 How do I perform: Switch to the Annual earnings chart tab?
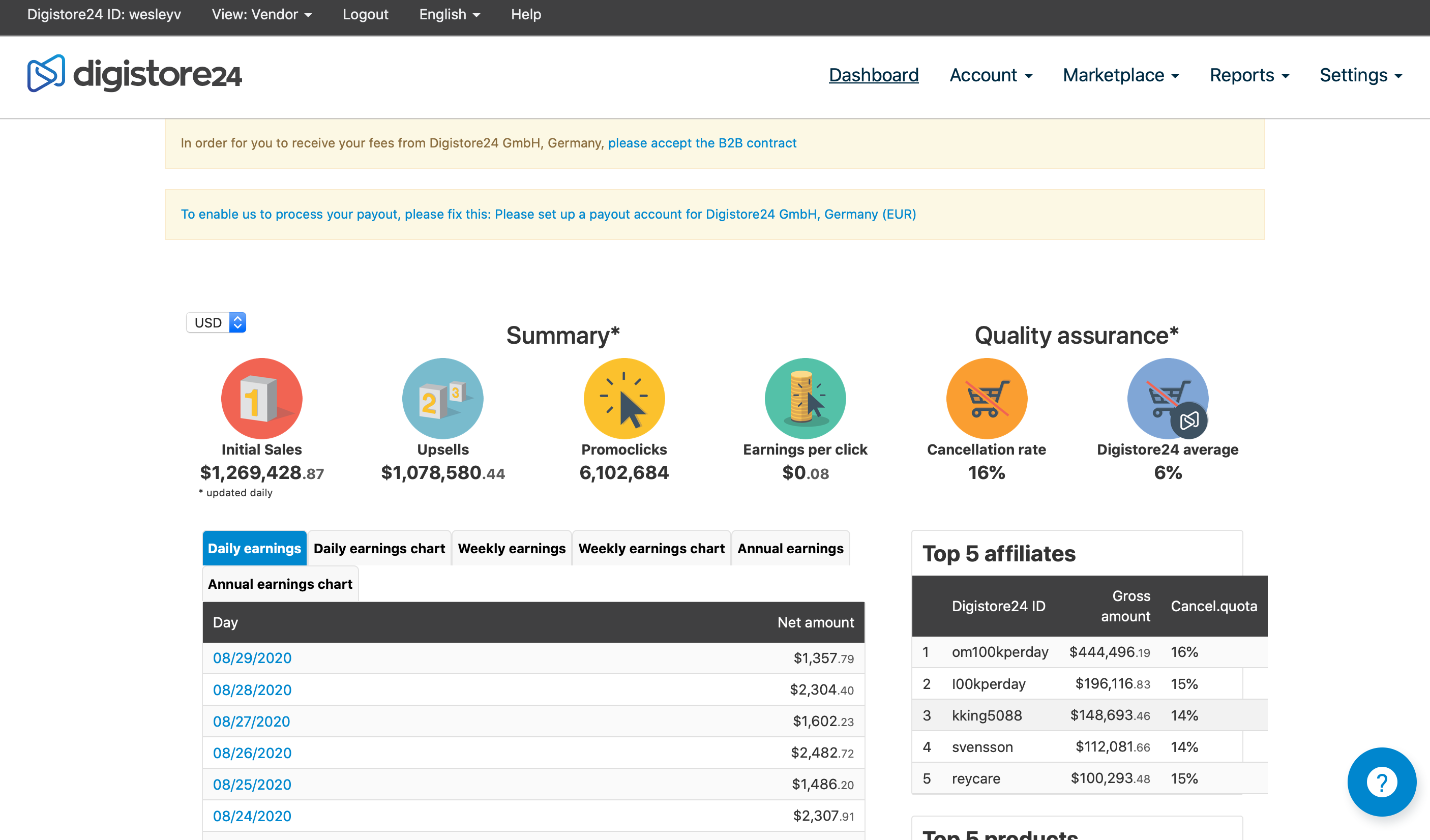coord(280,584)
